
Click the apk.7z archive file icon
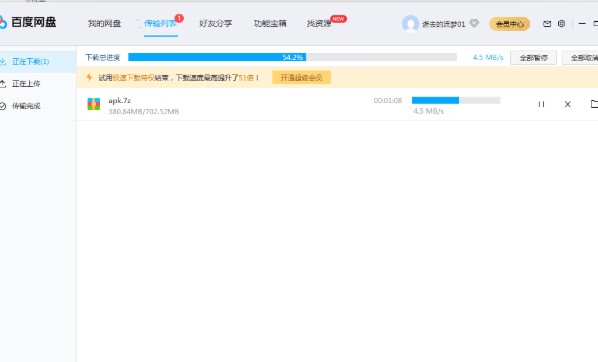pos(93,104)
